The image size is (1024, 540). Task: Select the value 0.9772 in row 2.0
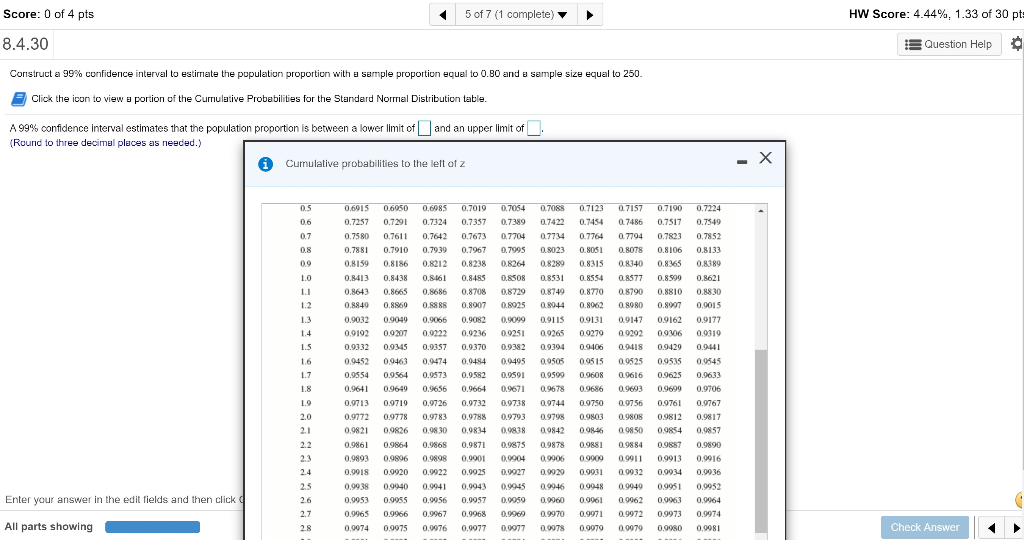(x=357, y=417)
